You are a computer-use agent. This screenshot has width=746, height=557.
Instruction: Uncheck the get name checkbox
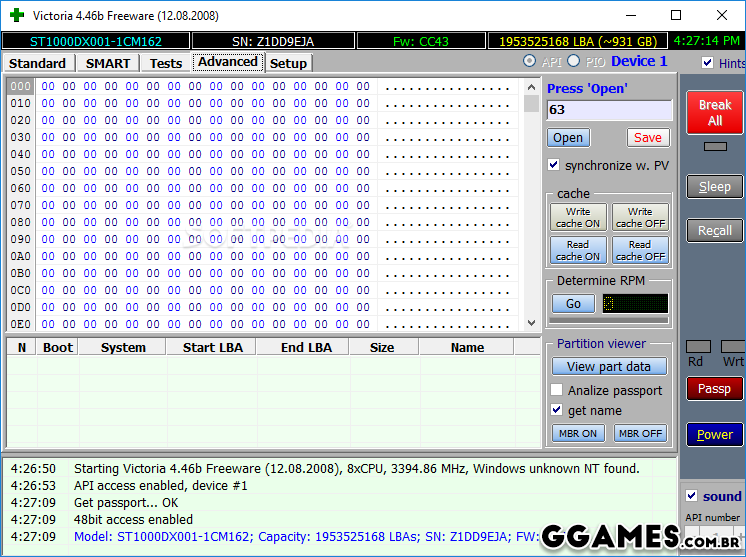coord(558,410)
